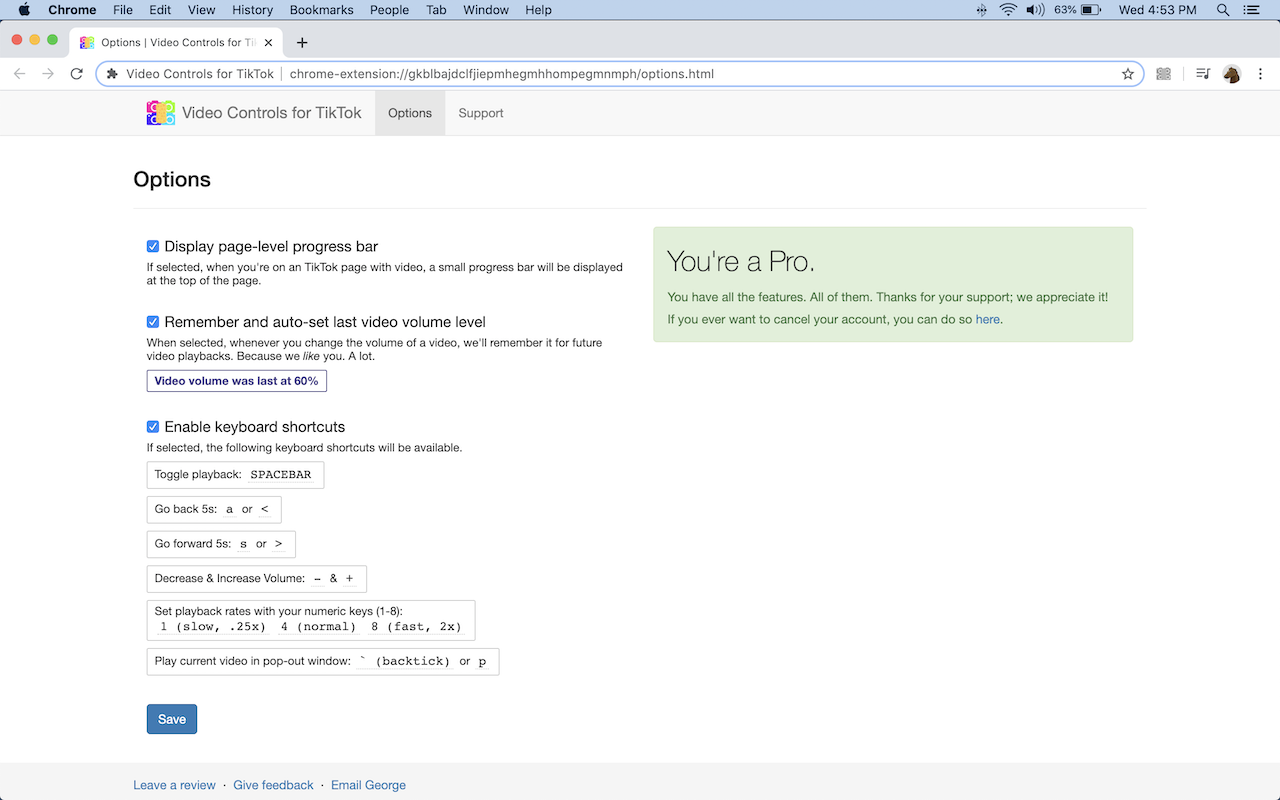Click the 'Go back 5s' shortcut box

point(214,509)
